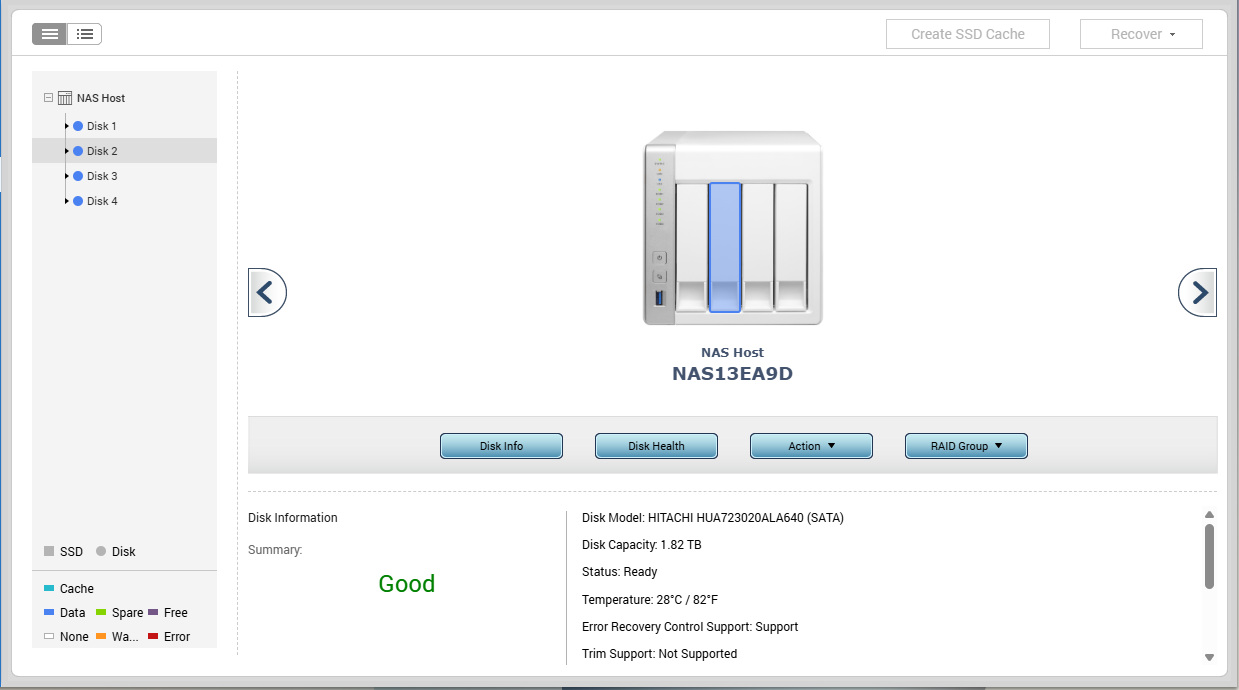Click the Warning legend orange swatch

pyautogui.click(x=101, y=636)
